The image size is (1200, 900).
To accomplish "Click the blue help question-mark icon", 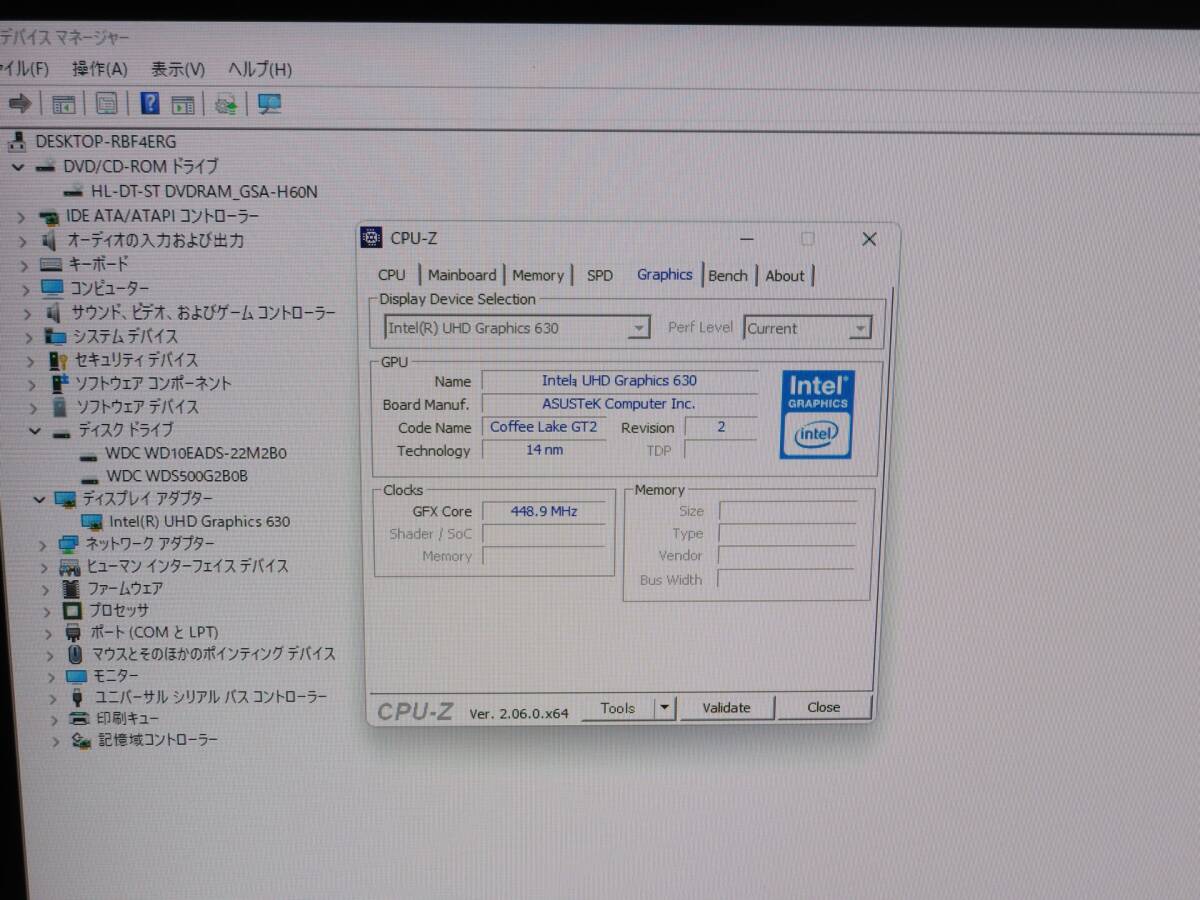I will pos(150,103).
